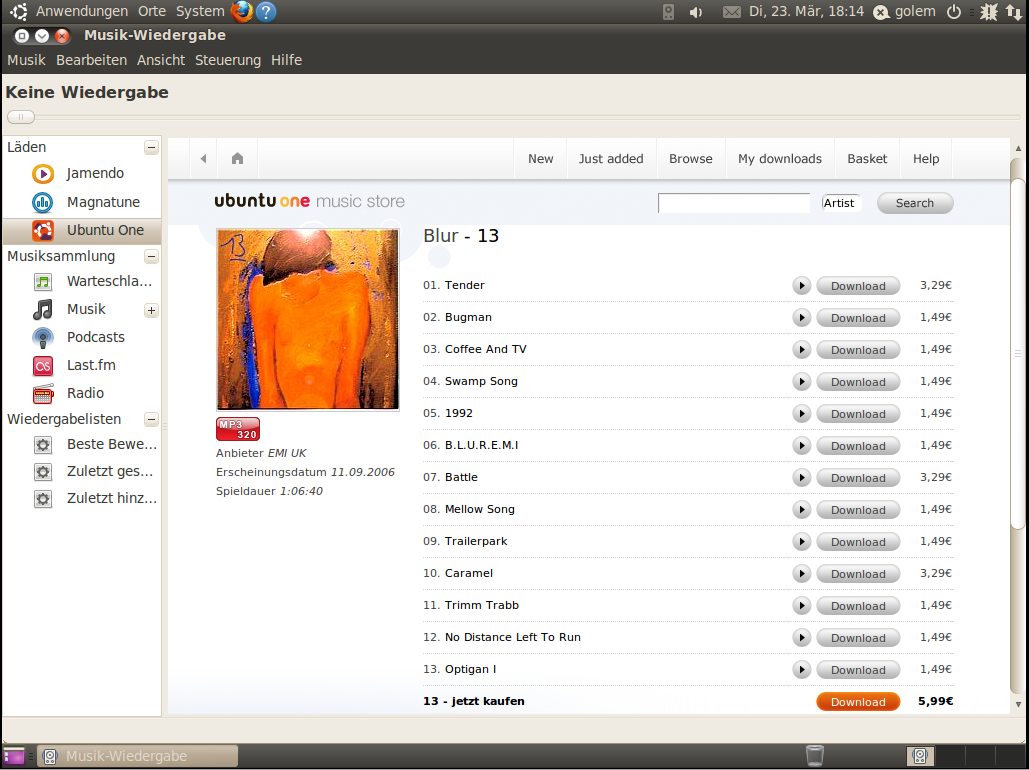
Task: Launch Firefox from the top panel
Action: click(x=241, y=12)
